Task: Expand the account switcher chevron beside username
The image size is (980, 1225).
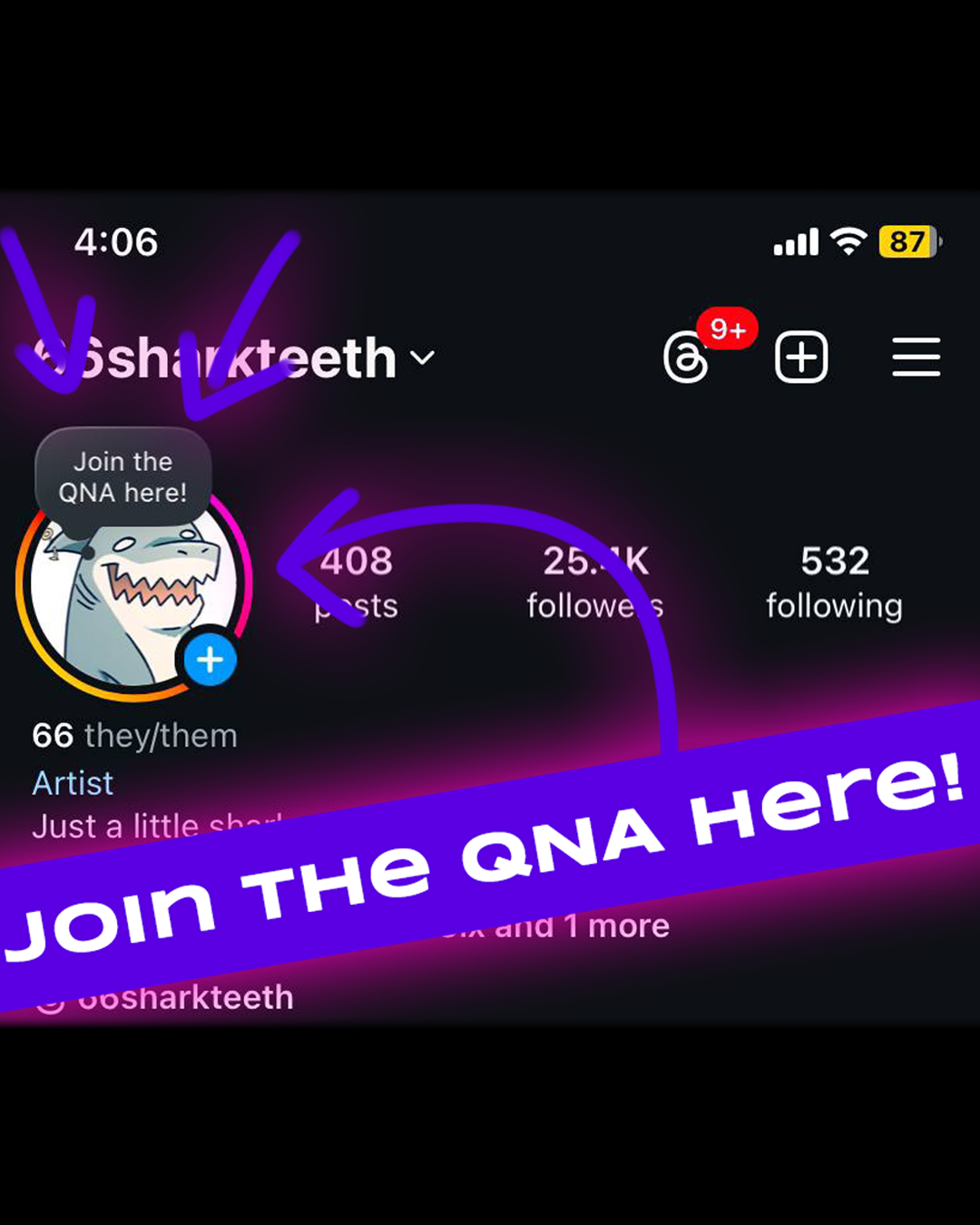Action: pos(423,358)
